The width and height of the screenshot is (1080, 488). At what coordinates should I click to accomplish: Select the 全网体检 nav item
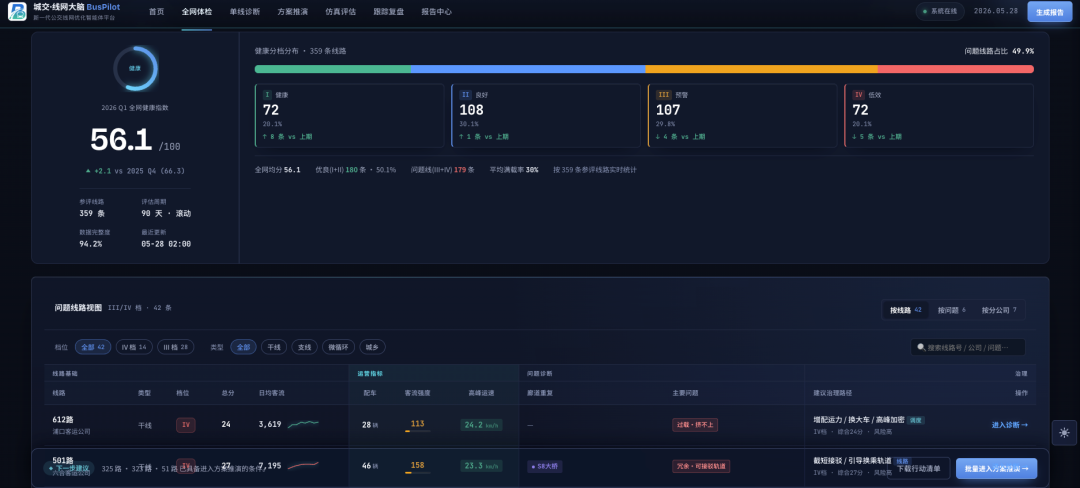point(197,12)
